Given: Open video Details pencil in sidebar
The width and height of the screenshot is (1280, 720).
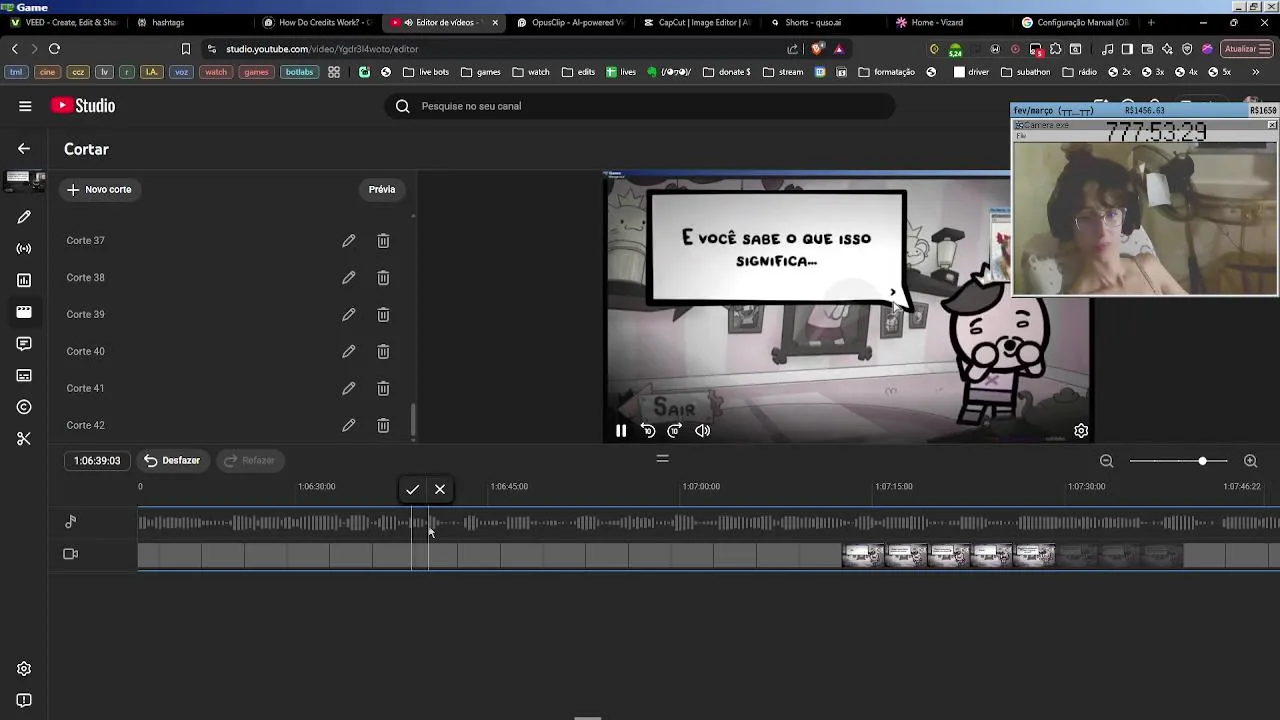Looking at the screenshot, I should 24,217.
